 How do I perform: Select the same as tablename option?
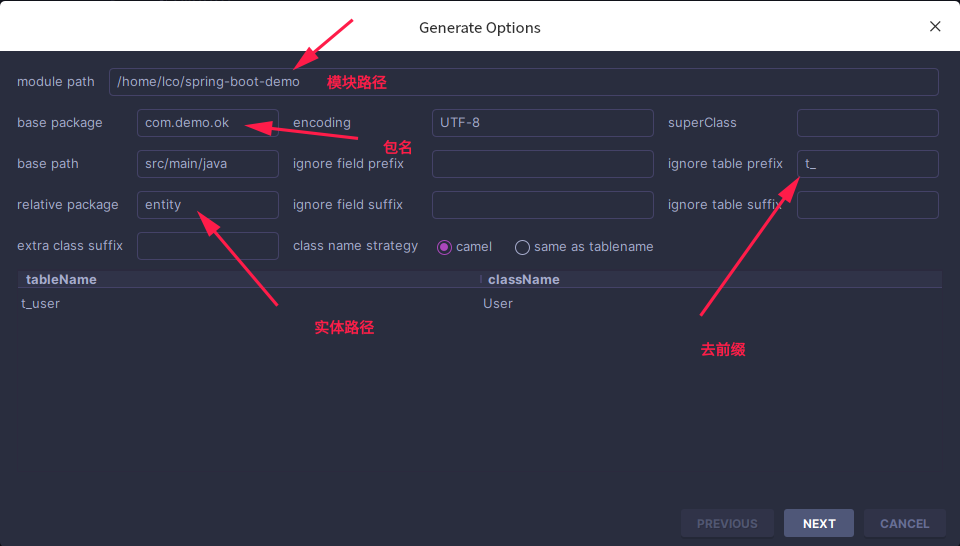pyautogui.click(x=522, y=247)
